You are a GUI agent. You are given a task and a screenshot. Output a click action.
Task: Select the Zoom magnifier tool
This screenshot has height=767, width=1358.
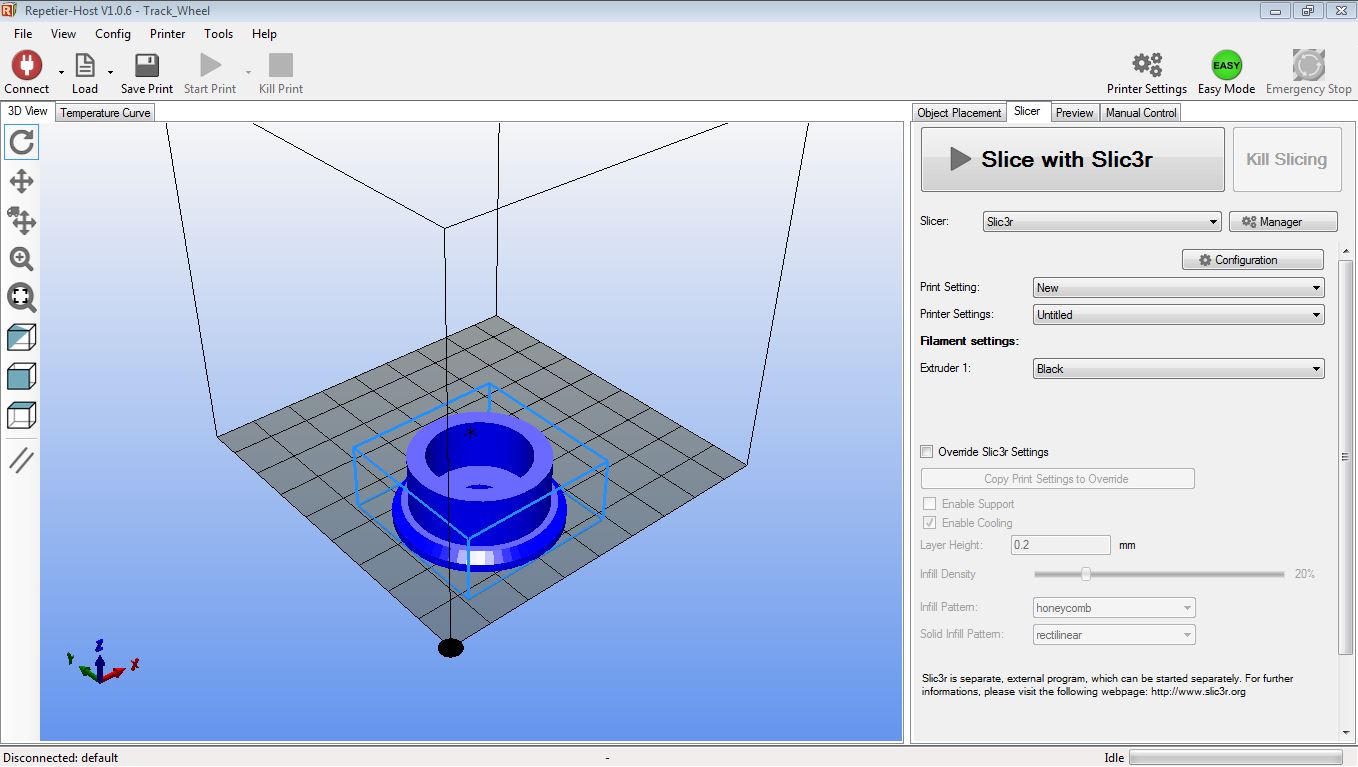(21, 259)
